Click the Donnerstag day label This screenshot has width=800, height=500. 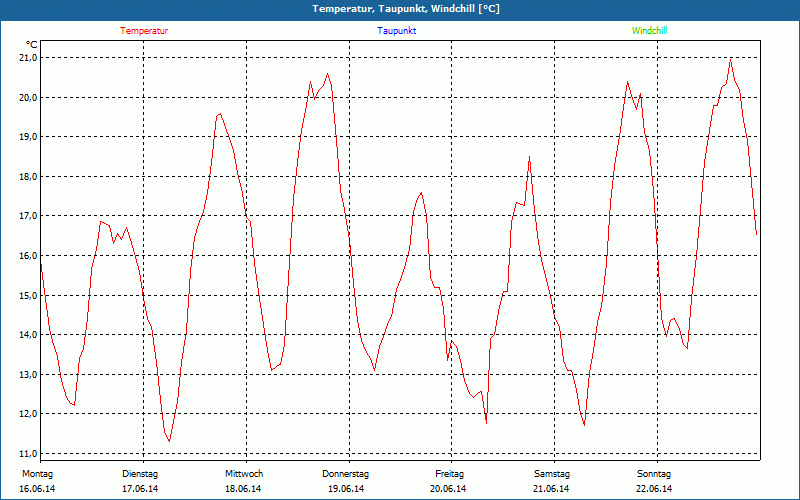(345, 474)
